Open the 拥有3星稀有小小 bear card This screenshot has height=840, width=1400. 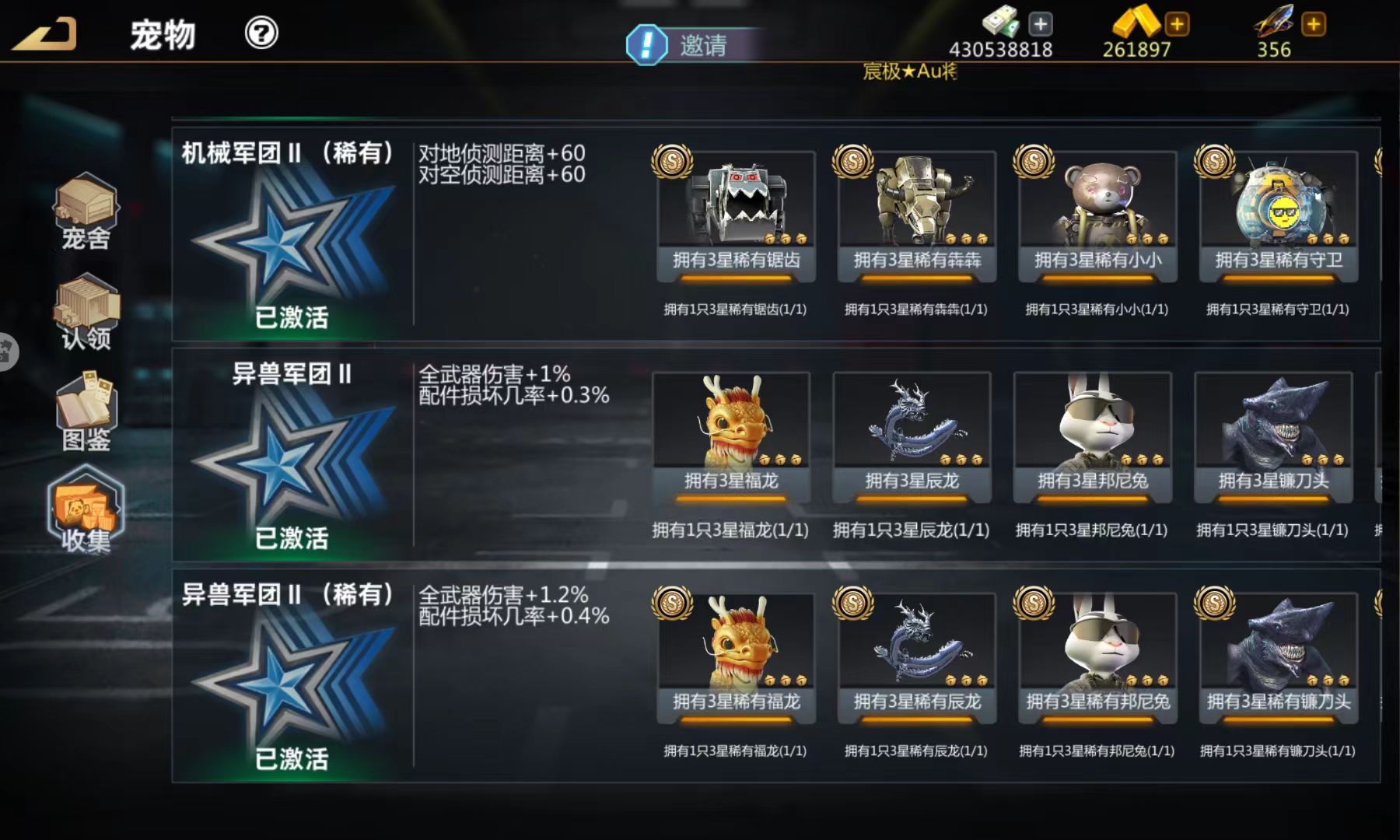(1097, 216)
